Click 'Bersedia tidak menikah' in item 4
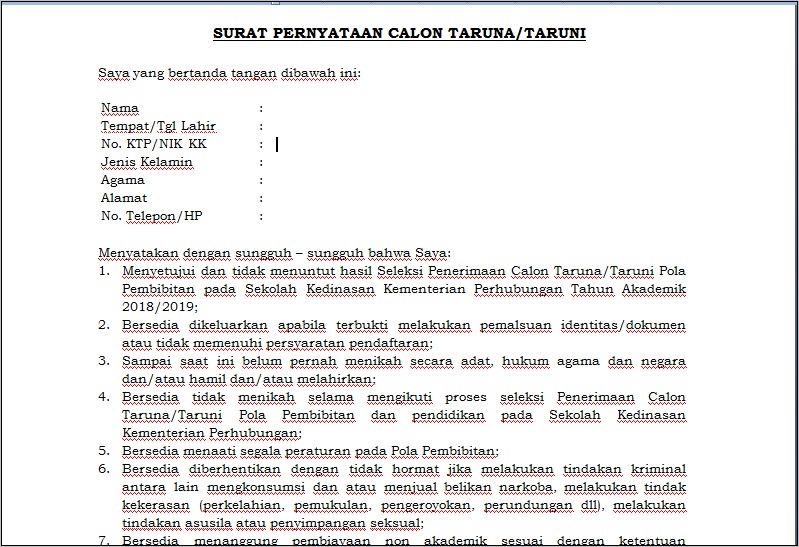Screen dimensions: 799x547 208,397
